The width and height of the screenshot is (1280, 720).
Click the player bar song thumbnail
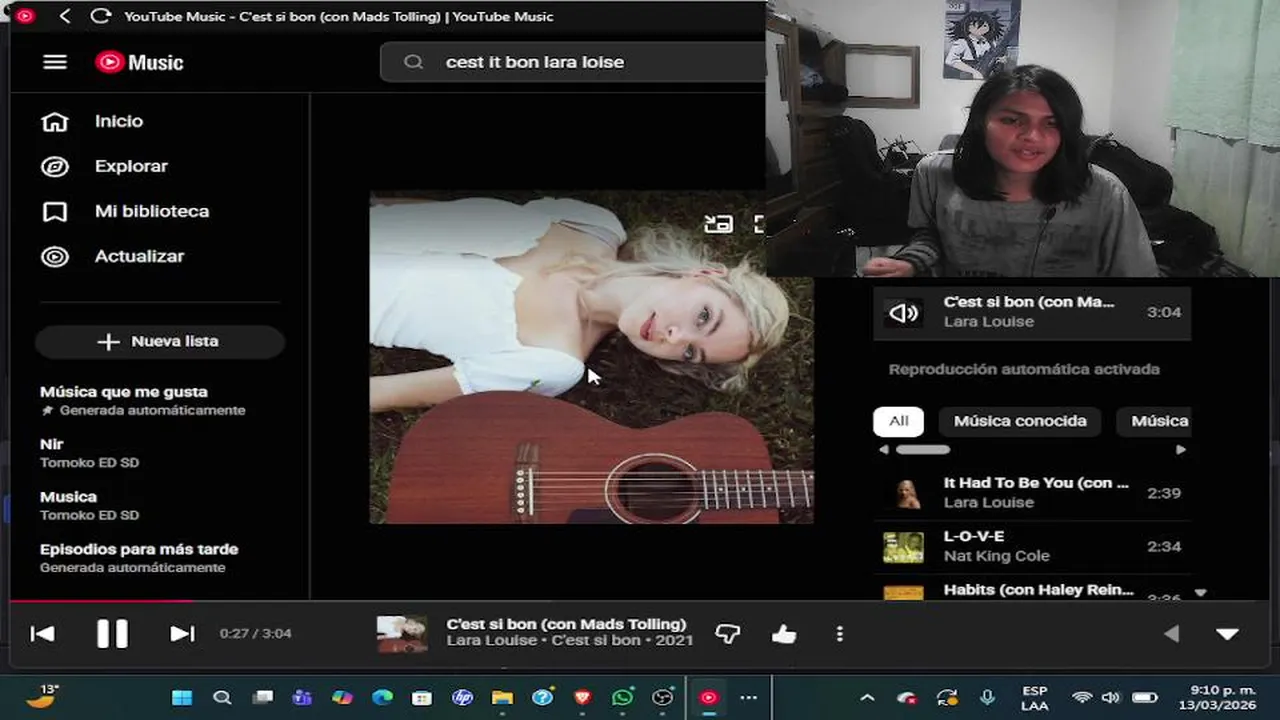(x=402, y=634)
